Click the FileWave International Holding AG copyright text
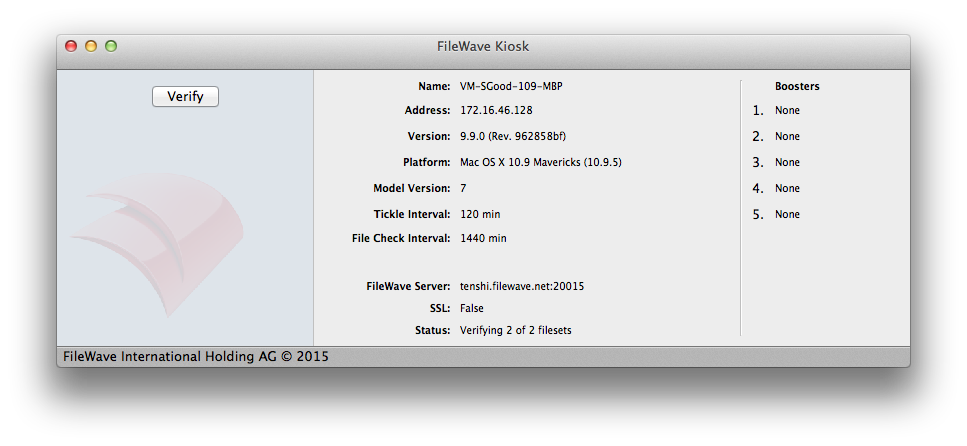This screenshot has width=967, height=446. click(195, 357)
